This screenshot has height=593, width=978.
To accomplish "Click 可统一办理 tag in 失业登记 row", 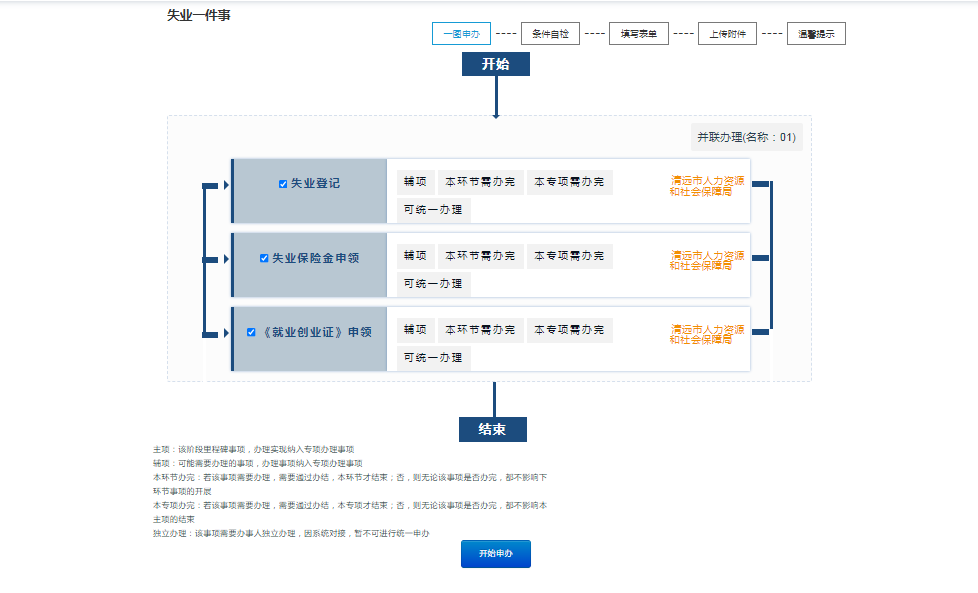I will click(x=433, y=210).
